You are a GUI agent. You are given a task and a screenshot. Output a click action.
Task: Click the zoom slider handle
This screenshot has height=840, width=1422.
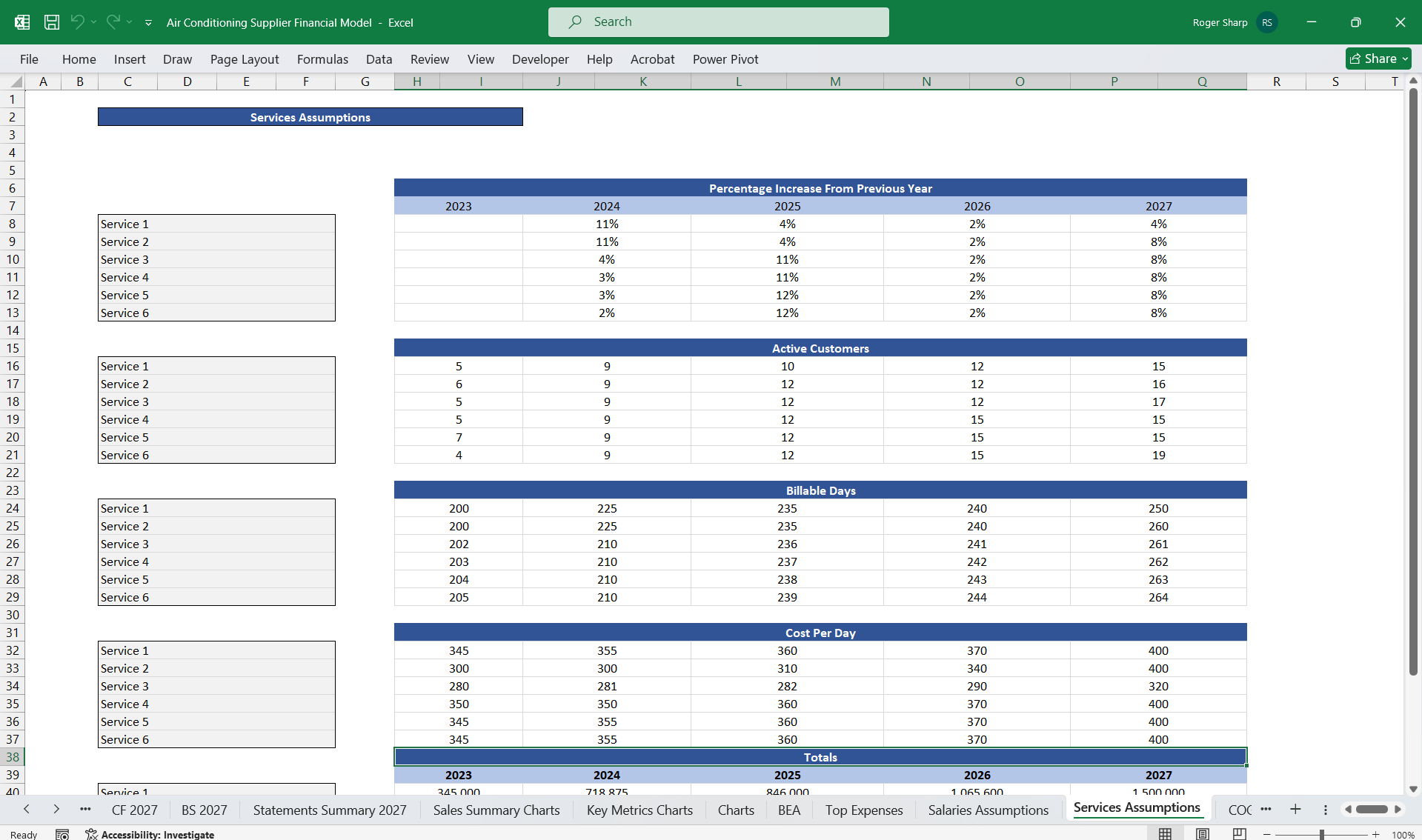pyautogui.click(x=1321, y=835)
